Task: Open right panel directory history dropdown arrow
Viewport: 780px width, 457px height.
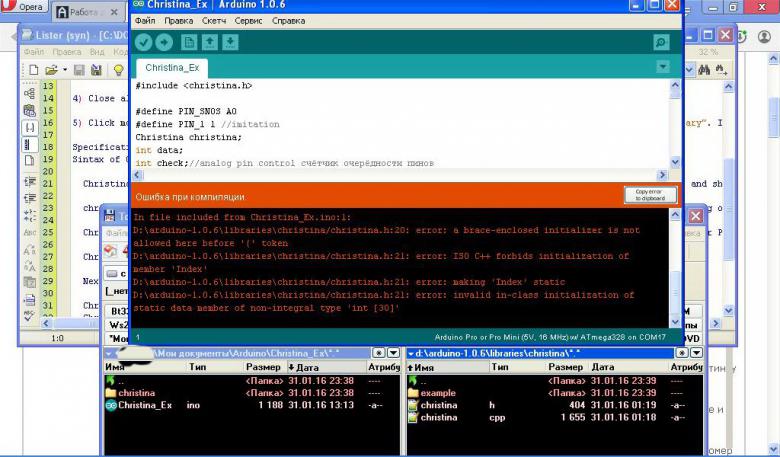Action: coord(696,353)
